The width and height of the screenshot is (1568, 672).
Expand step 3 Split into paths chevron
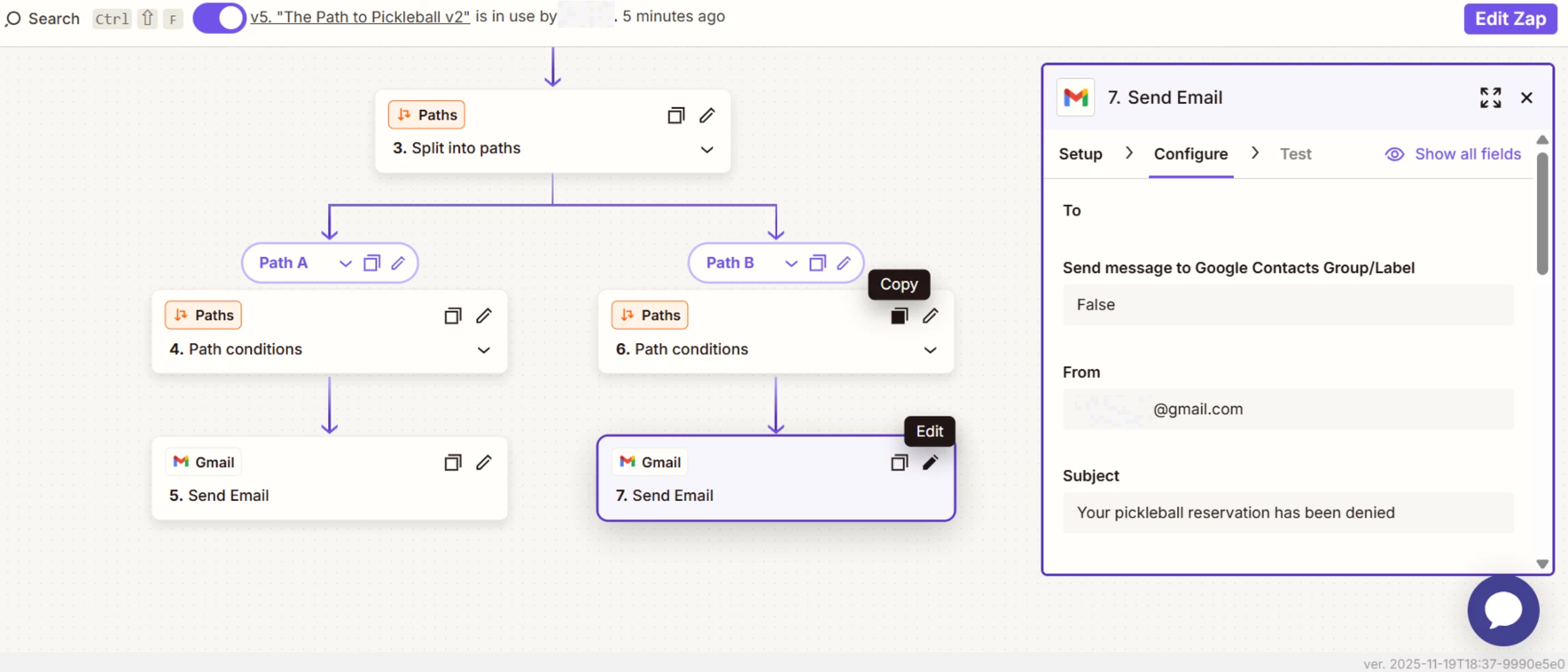click(706, 149)
